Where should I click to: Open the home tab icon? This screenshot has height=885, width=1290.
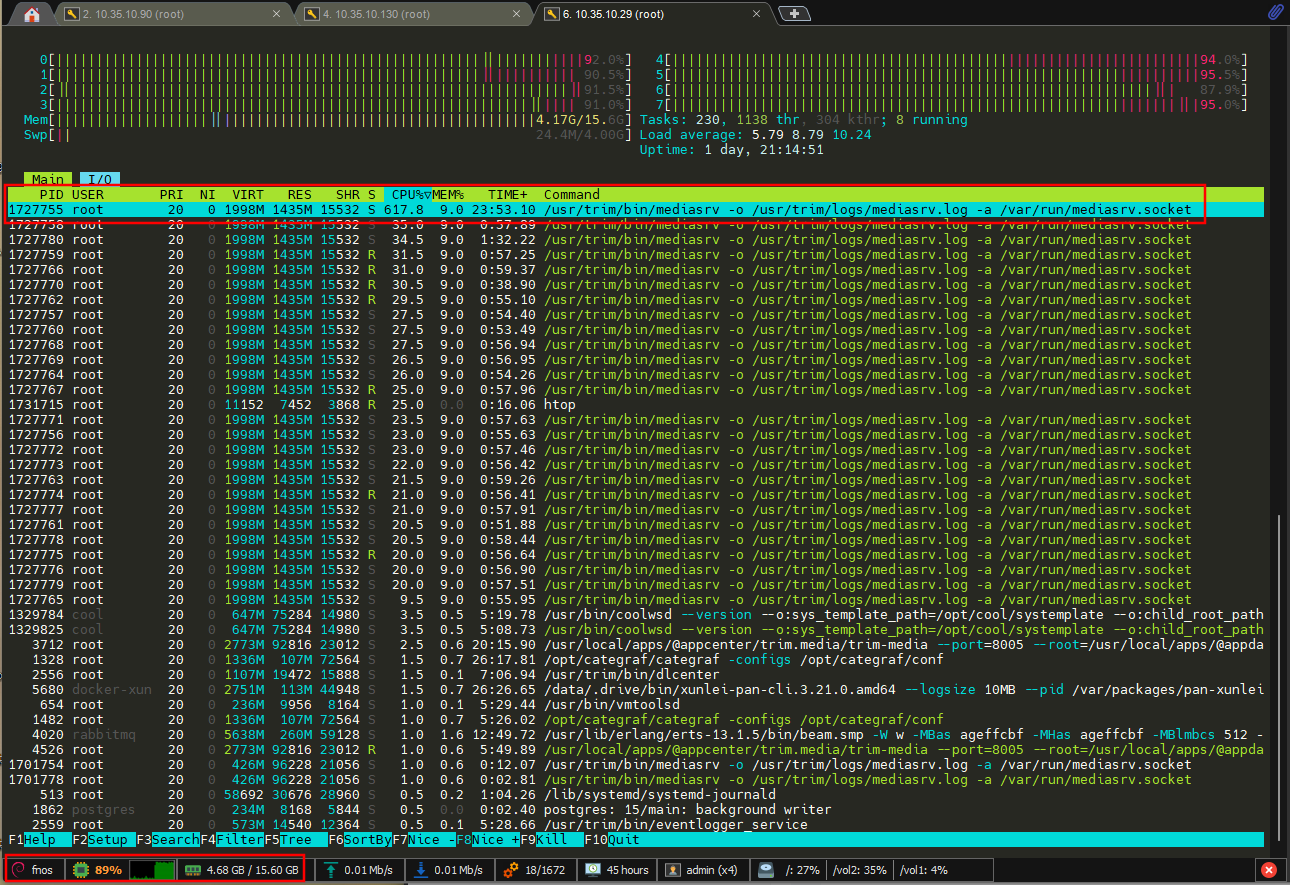point(32,14)
